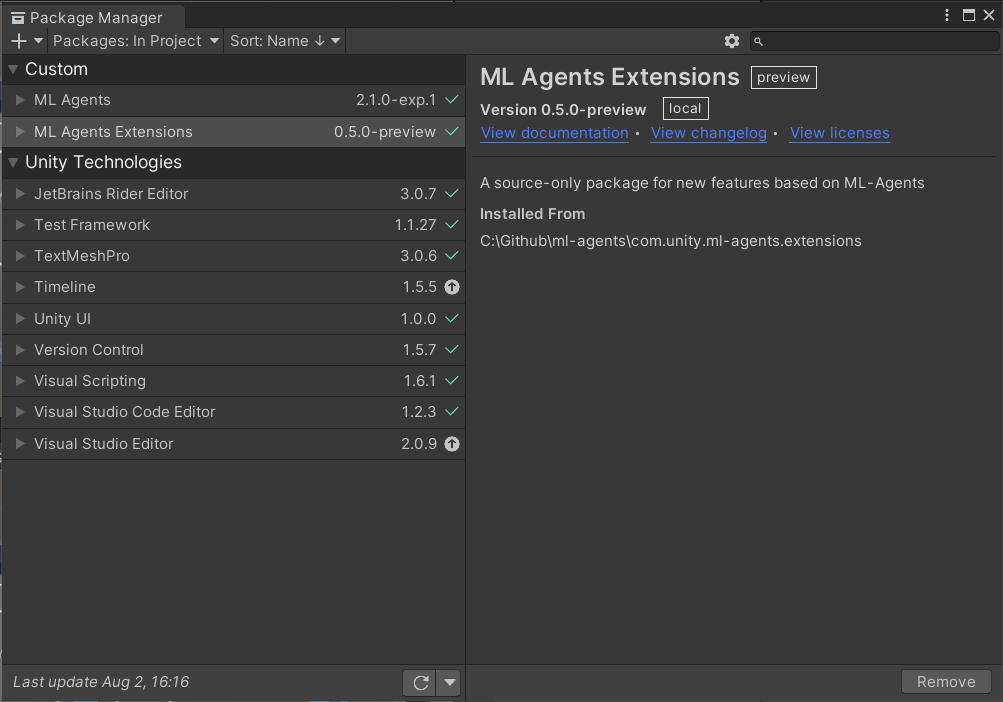The image size is (1003, 702).
Task: Click the add package plus icon
Action: click(x=19, y=41)
